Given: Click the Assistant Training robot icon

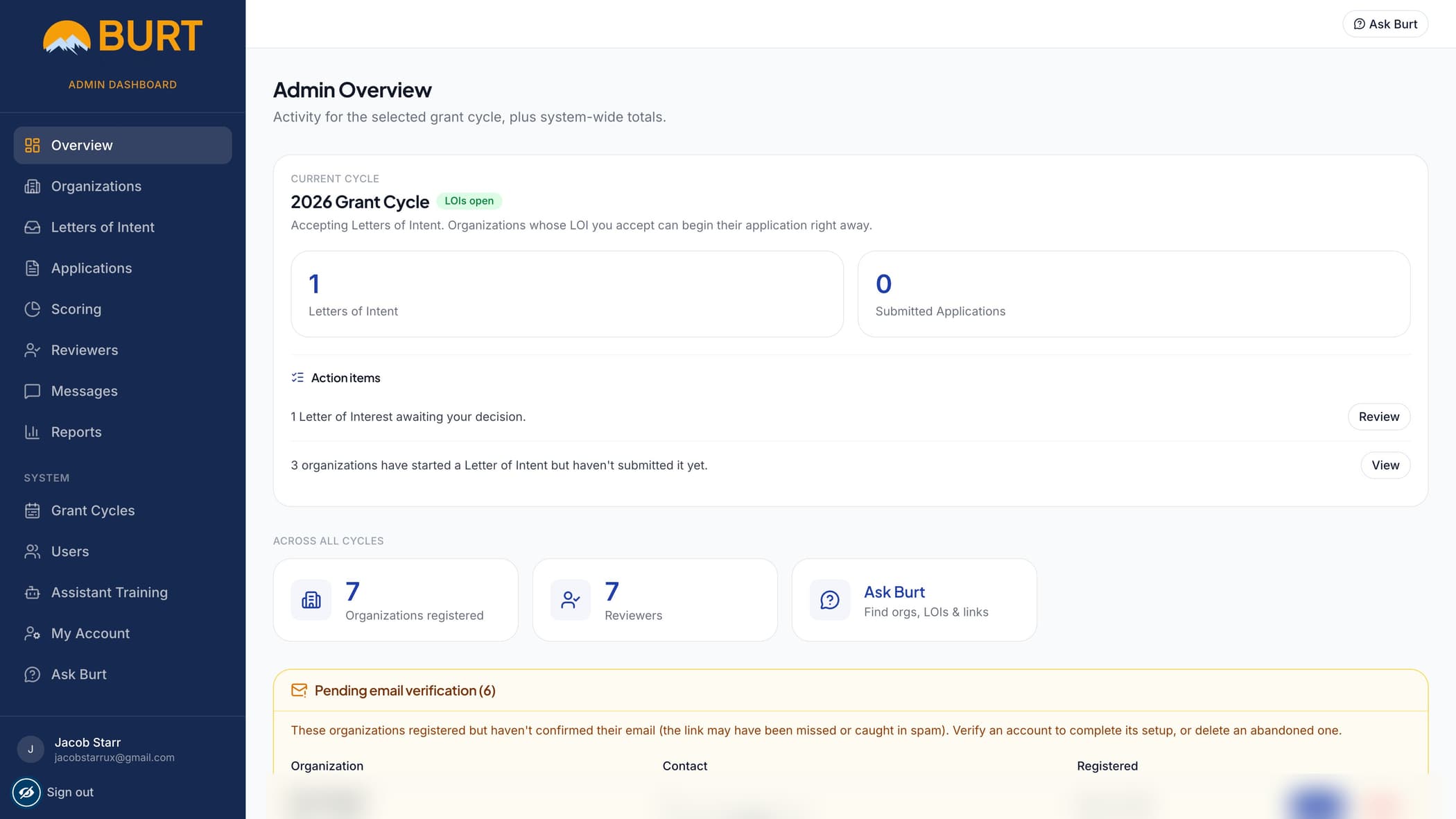Looking at the screenshot, I should tap(33, 592).
